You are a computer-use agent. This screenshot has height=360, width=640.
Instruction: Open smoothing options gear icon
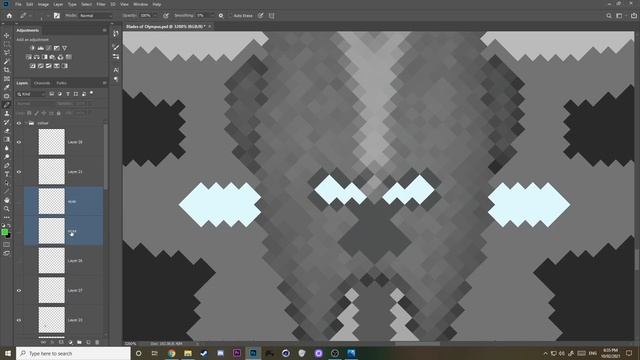[x=221, y=16]
